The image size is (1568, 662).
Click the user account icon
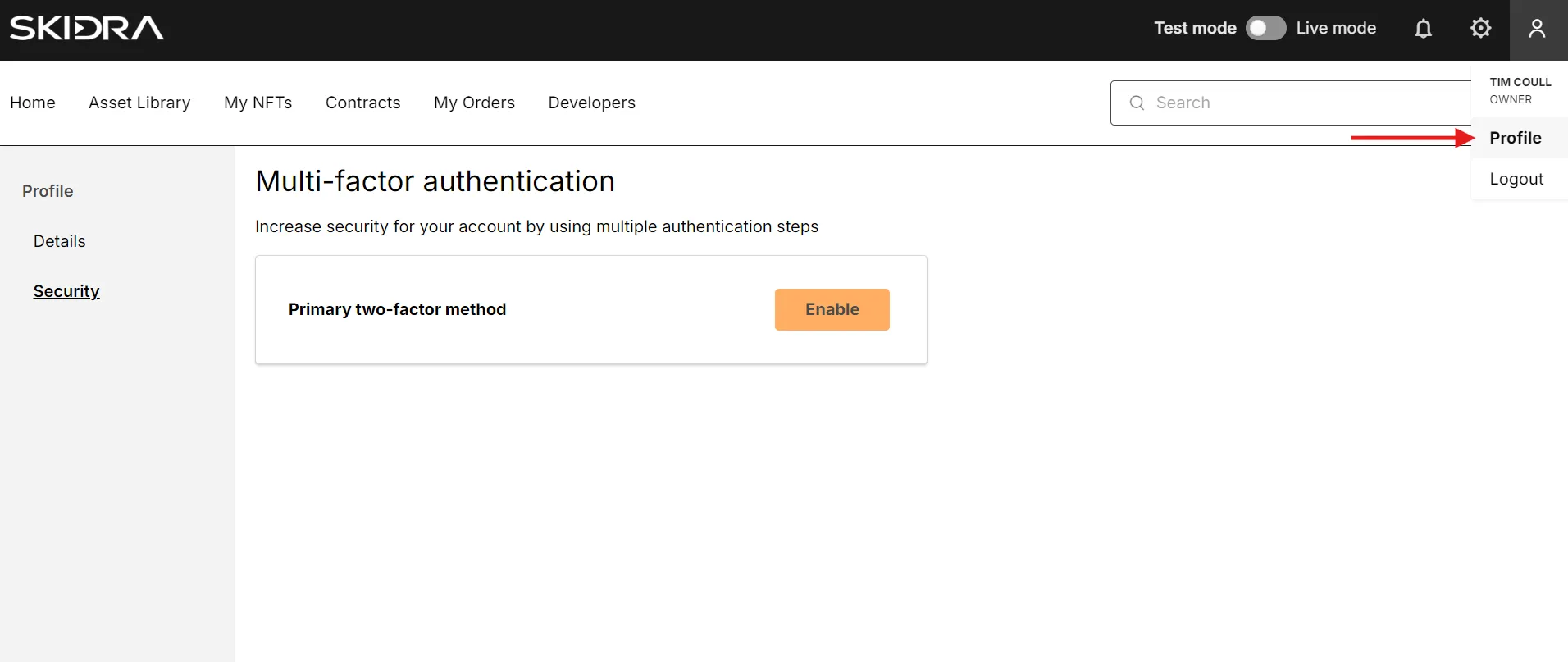(1538, 29)
